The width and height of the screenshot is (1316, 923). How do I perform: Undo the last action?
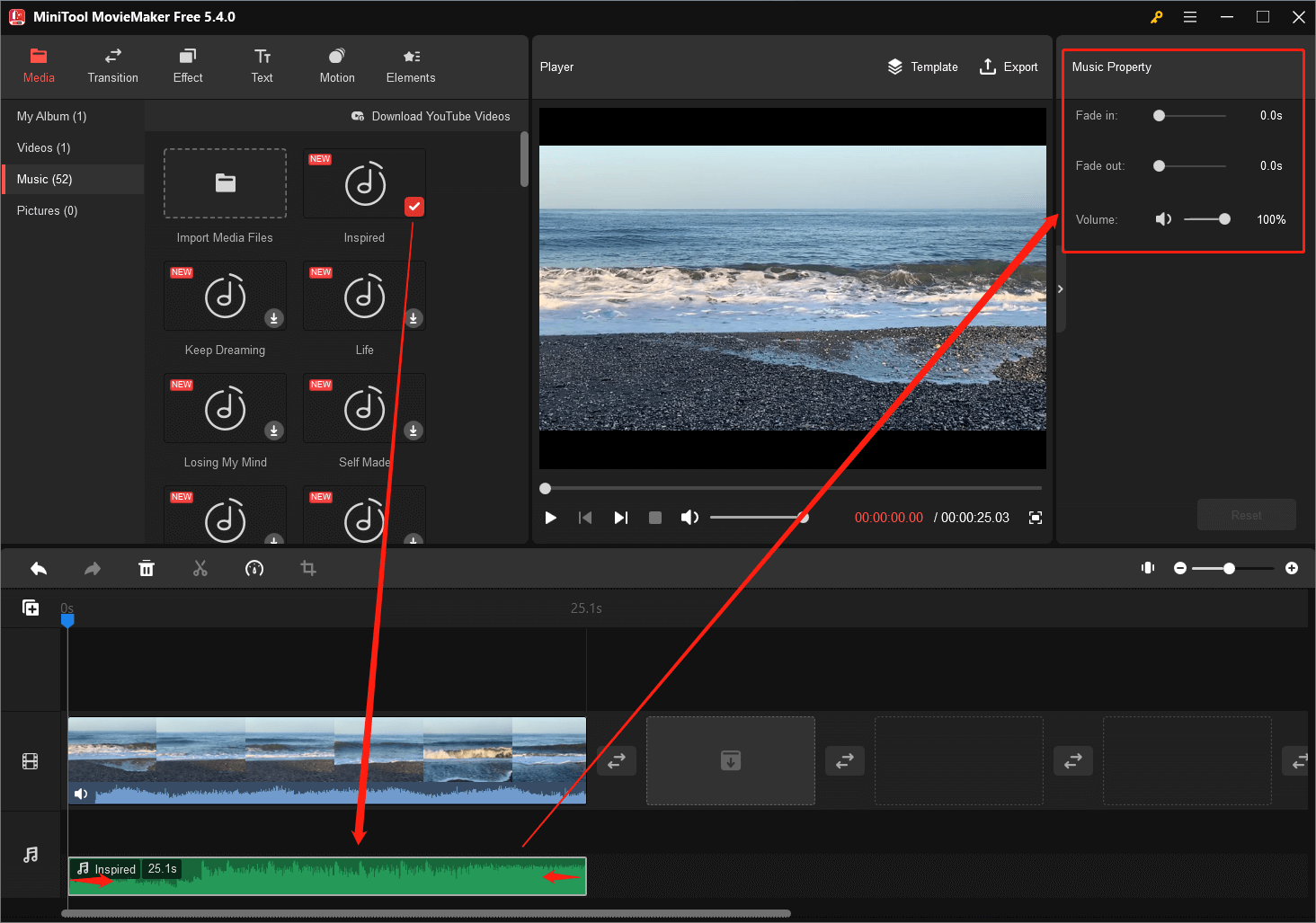pyautogui.click(x=39, y=568)
